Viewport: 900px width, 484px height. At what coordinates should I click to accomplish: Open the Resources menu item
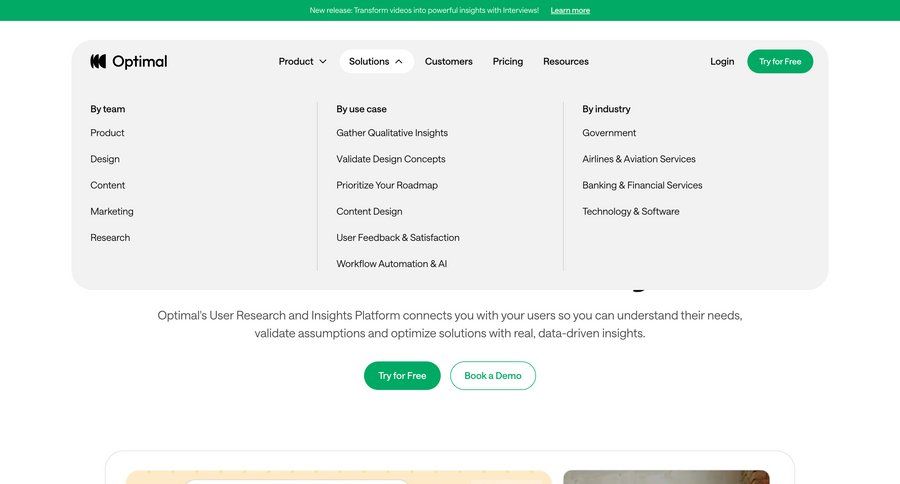pyautogui.click(x=565, y=61)
